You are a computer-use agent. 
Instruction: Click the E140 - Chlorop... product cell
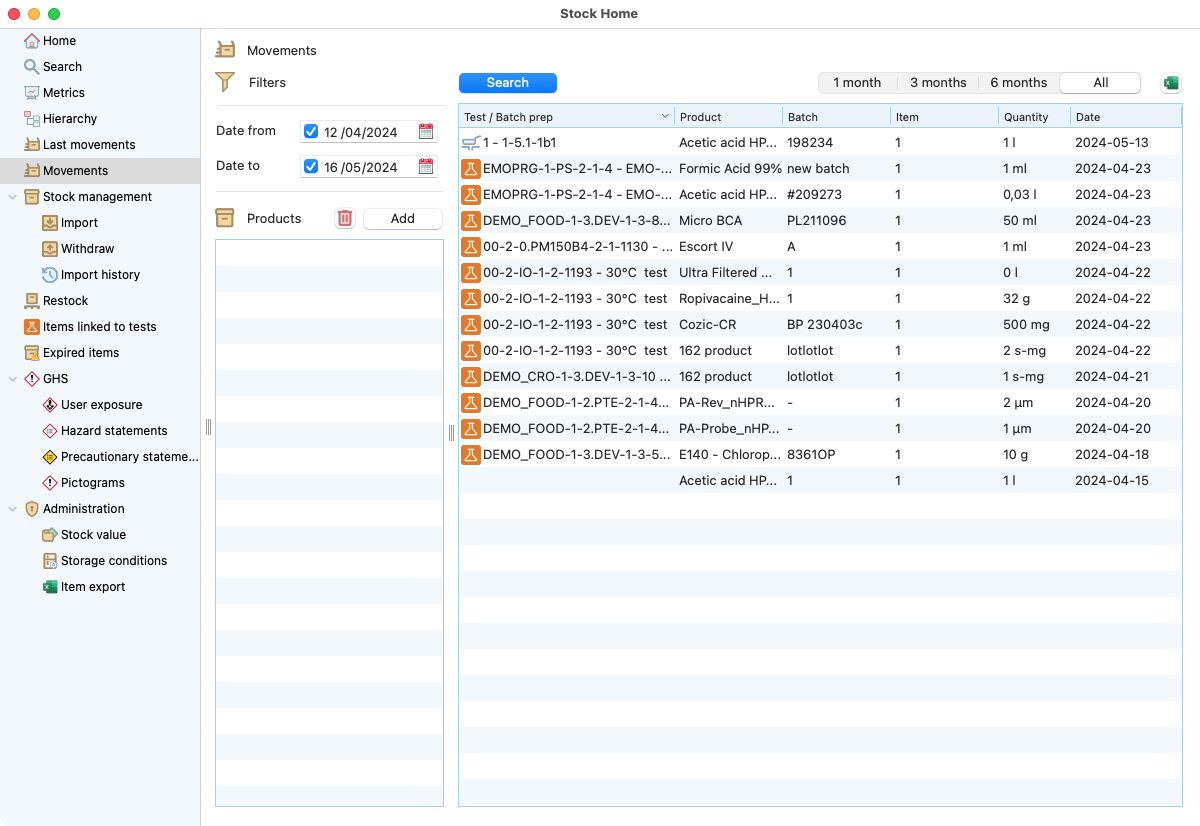click(729, 455)
